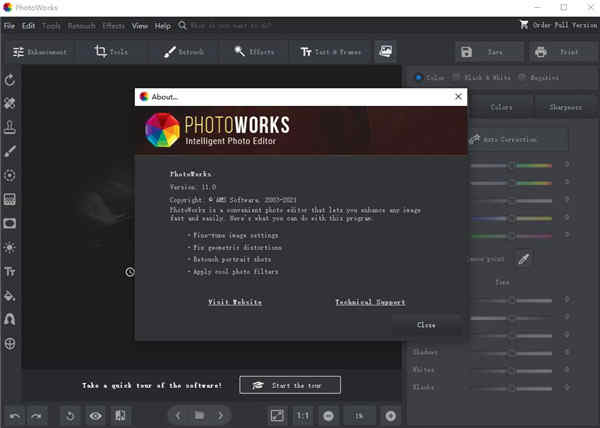Click Close button in About dialog
The image size is (600, 428).
click(426, 325)
